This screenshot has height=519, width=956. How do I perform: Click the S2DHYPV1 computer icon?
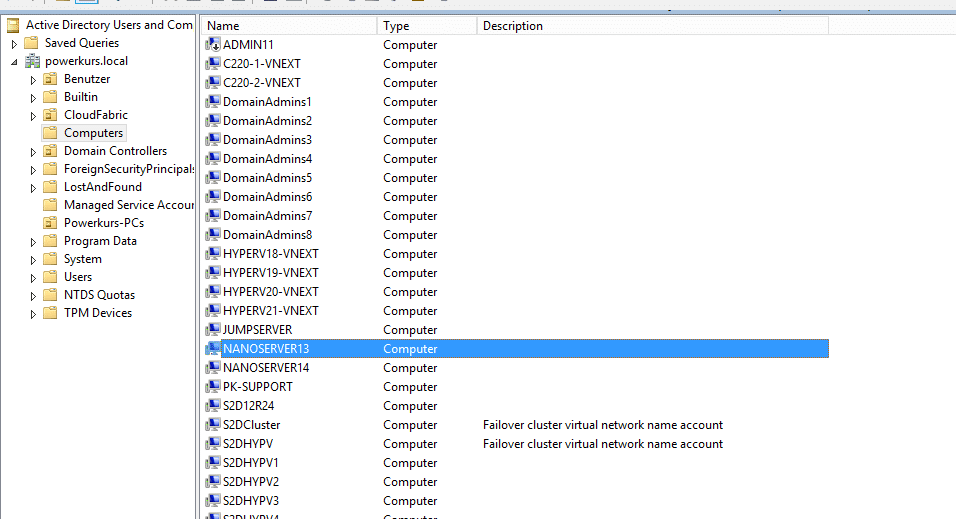click(212, 462)
